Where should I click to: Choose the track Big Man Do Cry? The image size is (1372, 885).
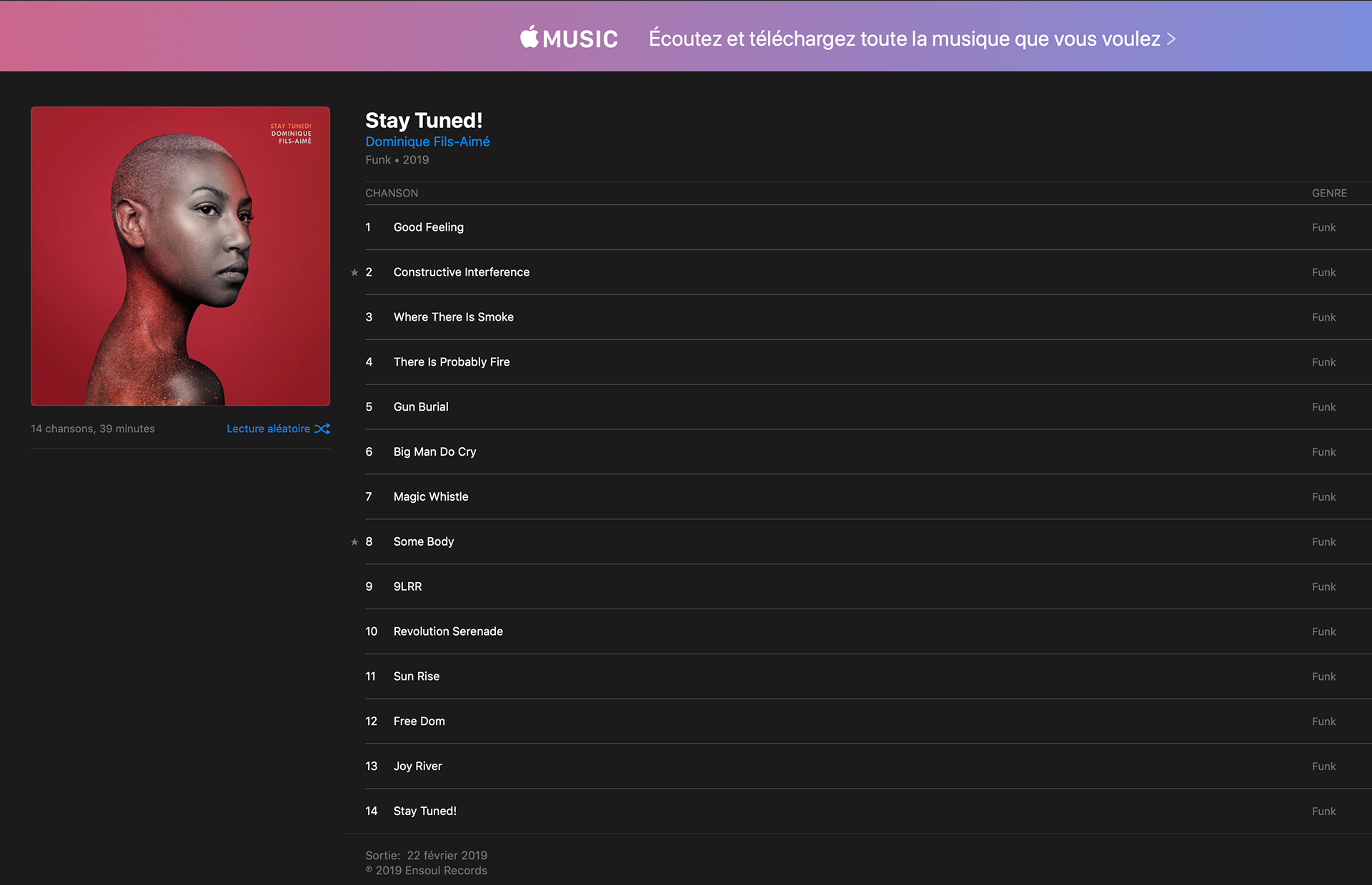(x=434, y=452)
